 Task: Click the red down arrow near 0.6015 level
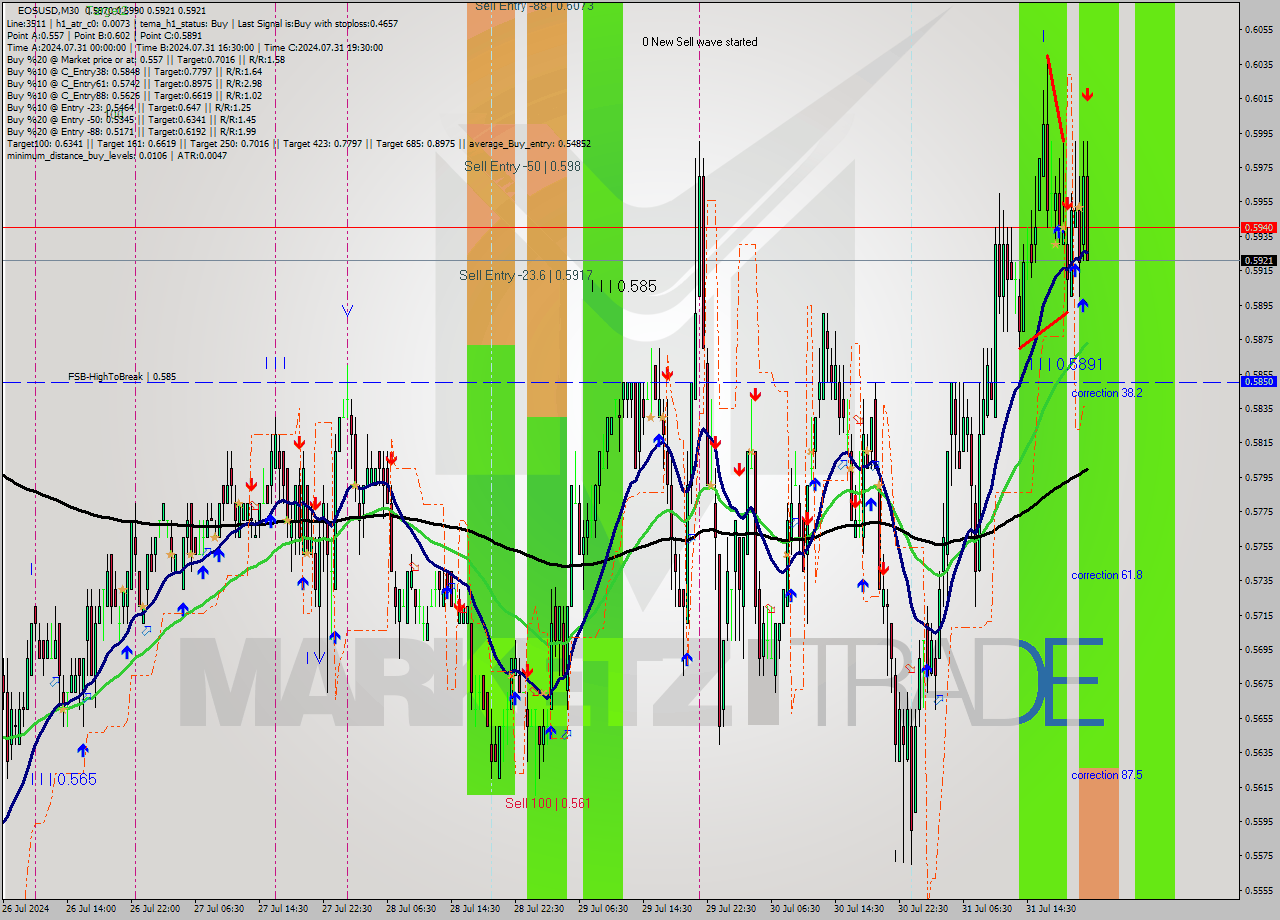click(1087, 95)
